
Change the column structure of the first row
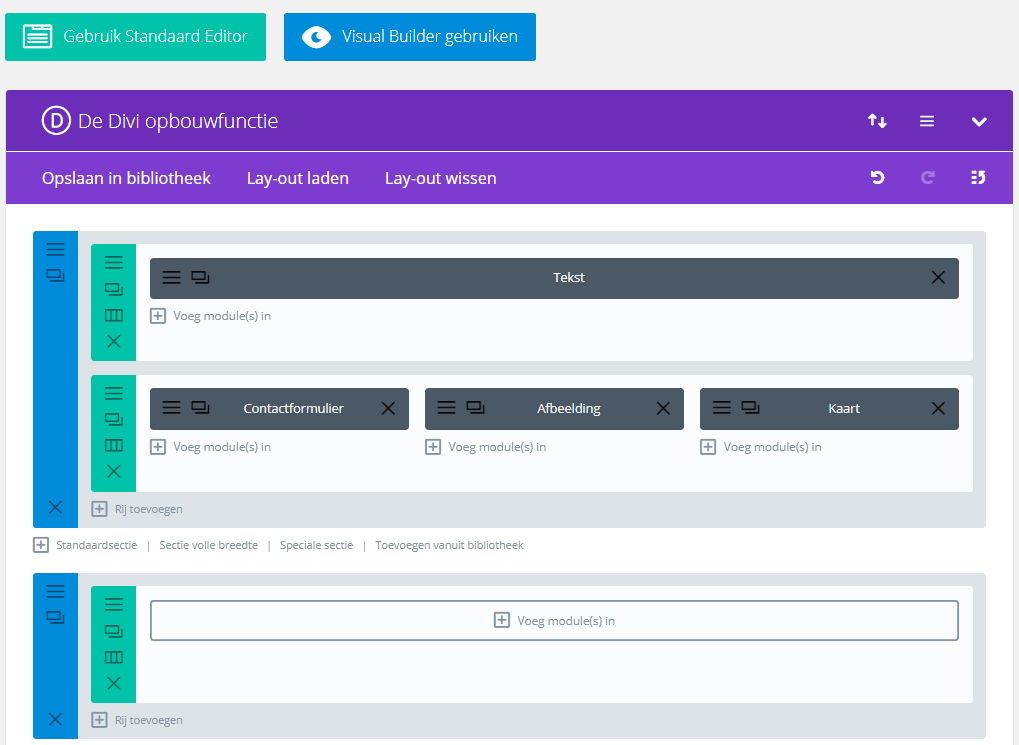click(x=113, y=314)
